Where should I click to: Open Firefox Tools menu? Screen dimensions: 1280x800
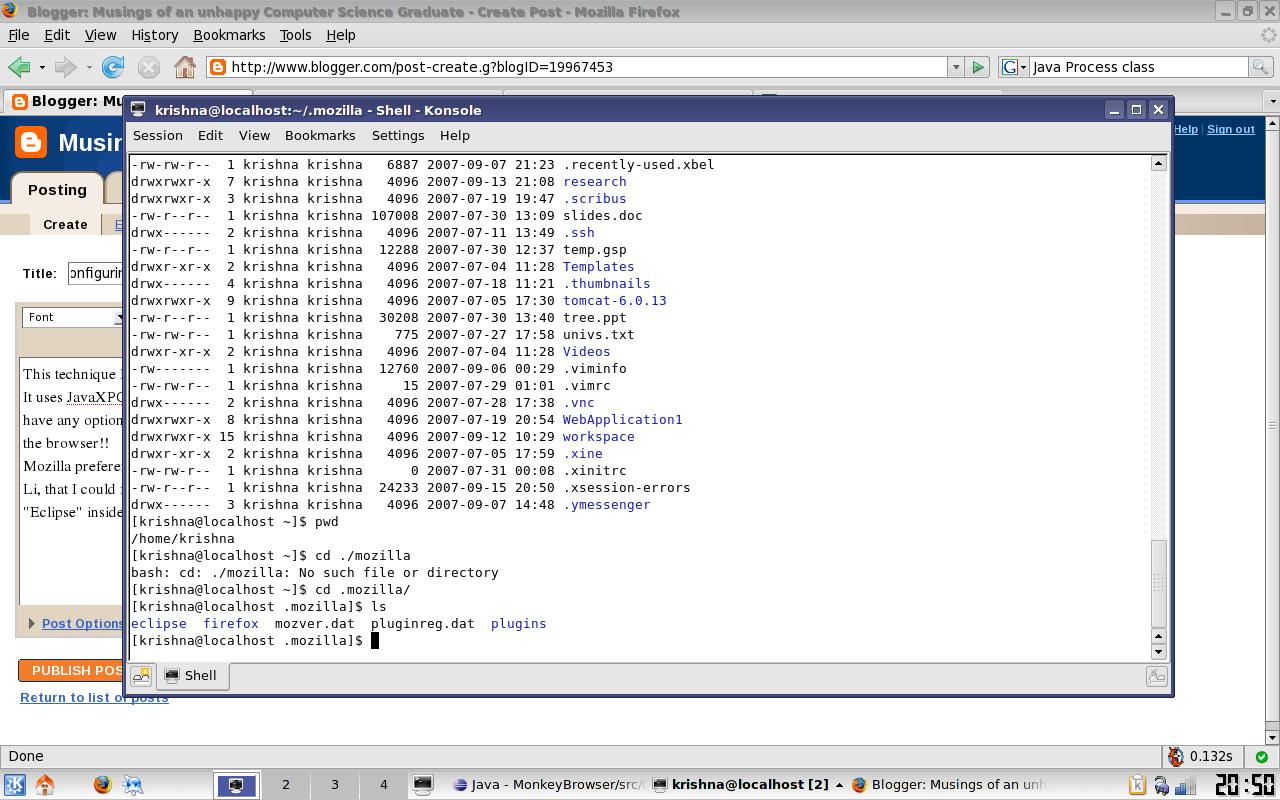point(295,35)
